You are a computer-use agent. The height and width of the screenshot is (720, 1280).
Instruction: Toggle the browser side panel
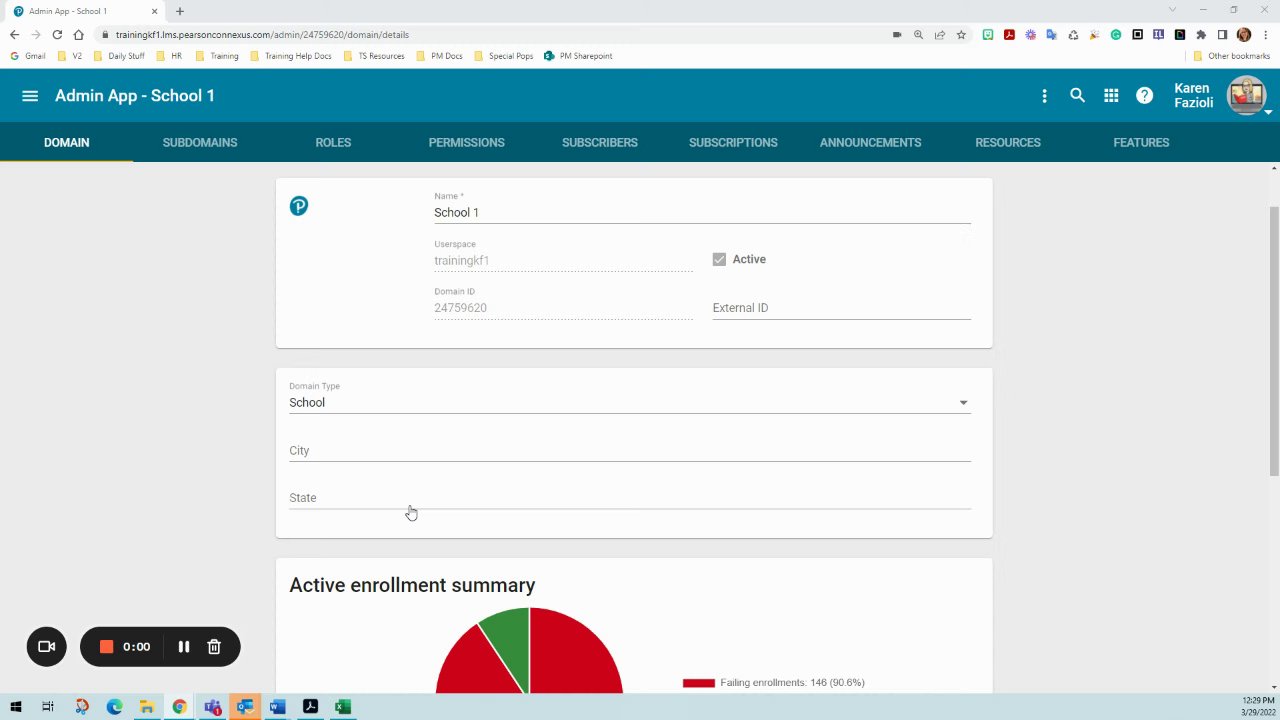(1222, 34)
